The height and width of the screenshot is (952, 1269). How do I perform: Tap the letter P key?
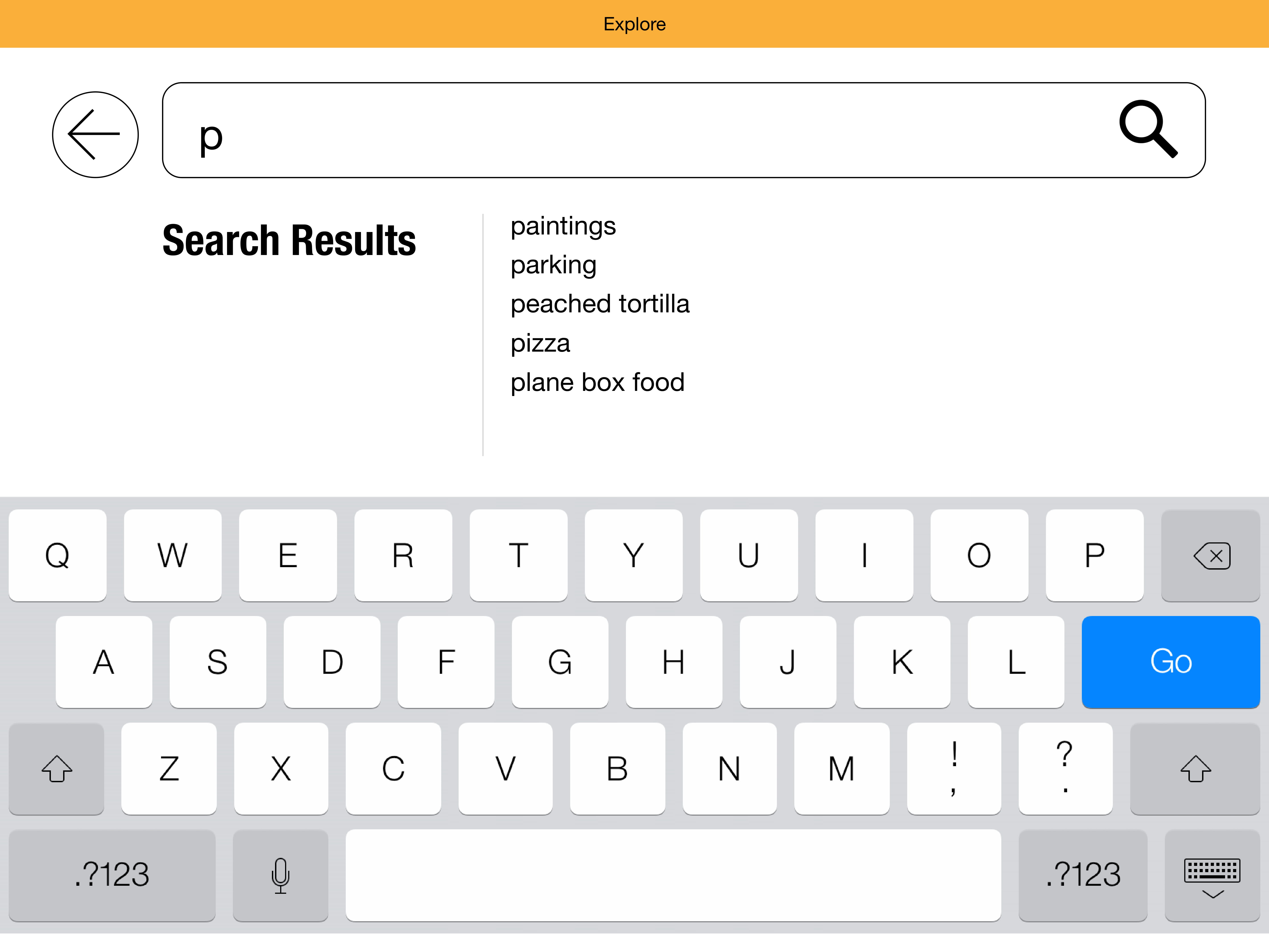(1094, 556)
